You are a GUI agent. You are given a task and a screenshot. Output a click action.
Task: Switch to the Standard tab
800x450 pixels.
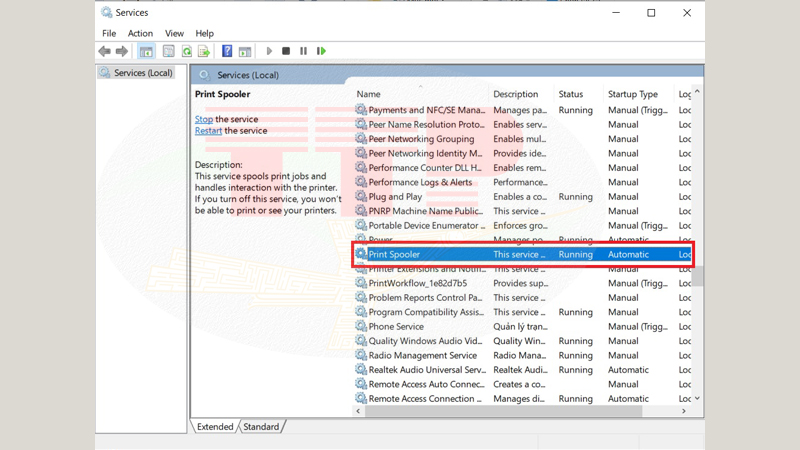tap(261, 427)
